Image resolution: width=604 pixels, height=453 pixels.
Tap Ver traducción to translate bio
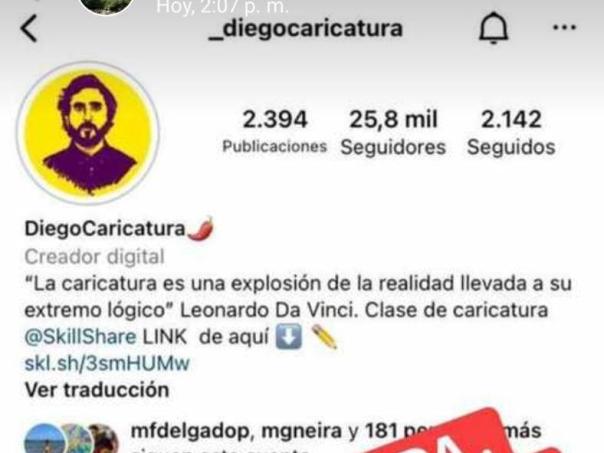[97, 390]
